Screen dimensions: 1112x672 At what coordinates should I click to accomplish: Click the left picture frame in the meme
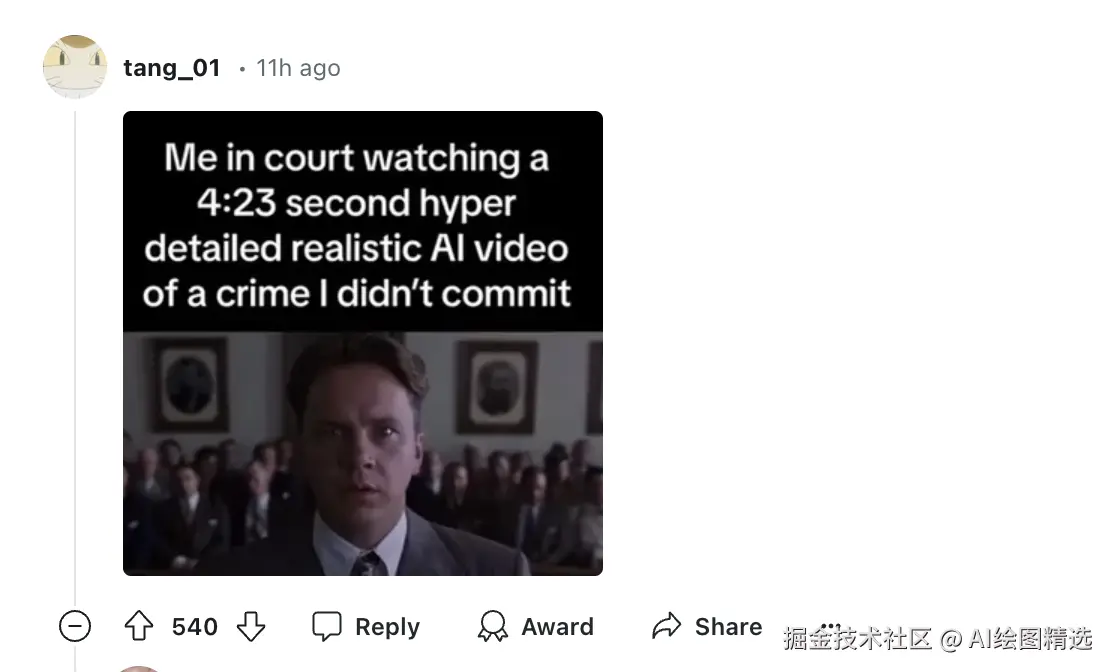click(188, 384)
